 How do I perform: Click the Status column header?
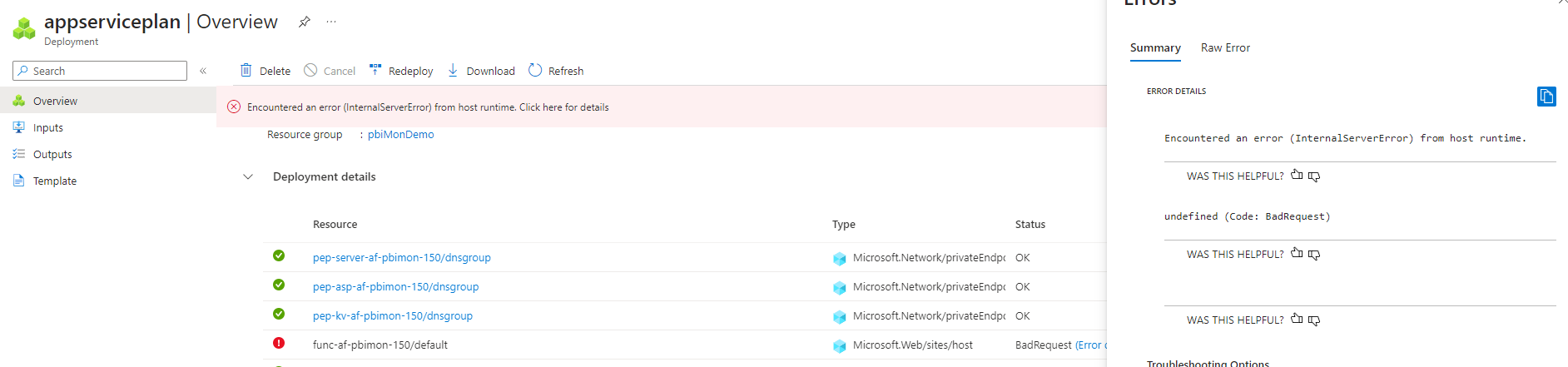1030,224
